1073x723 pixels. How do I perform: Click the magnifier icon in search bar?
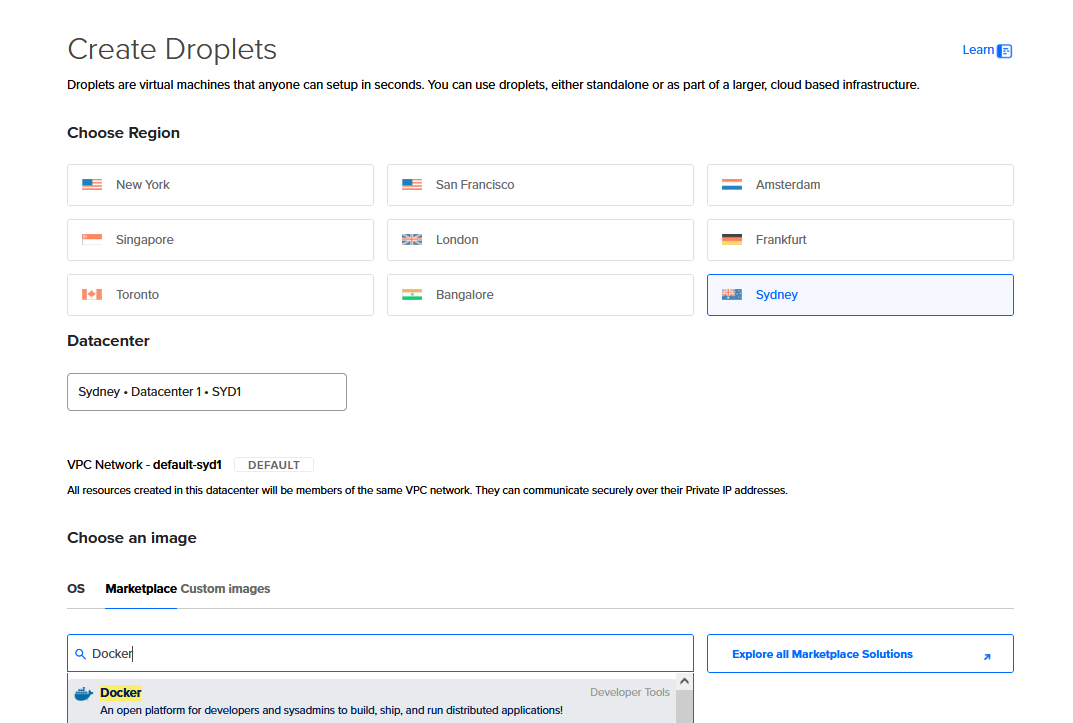click(x=80, y=653)
